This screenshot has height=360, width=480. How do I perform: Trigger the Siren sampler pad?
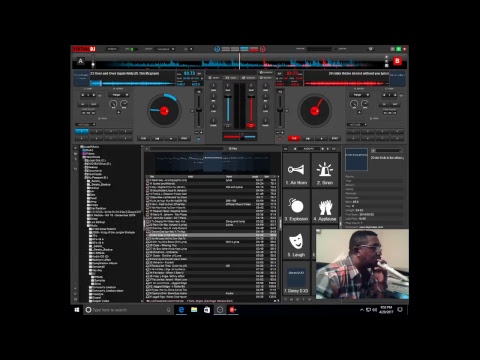point(325,171)
